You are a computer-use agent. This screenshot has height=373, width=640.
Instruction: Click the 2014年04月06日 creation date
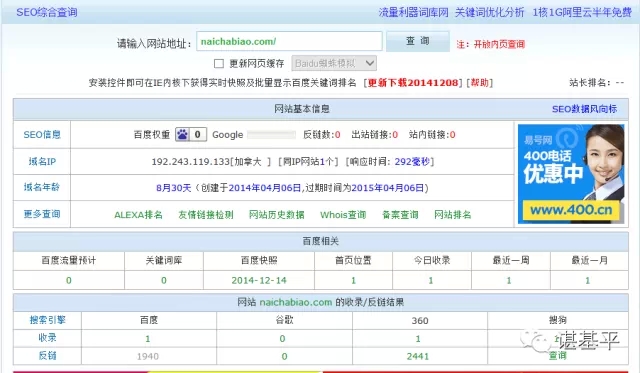[264, 188]
